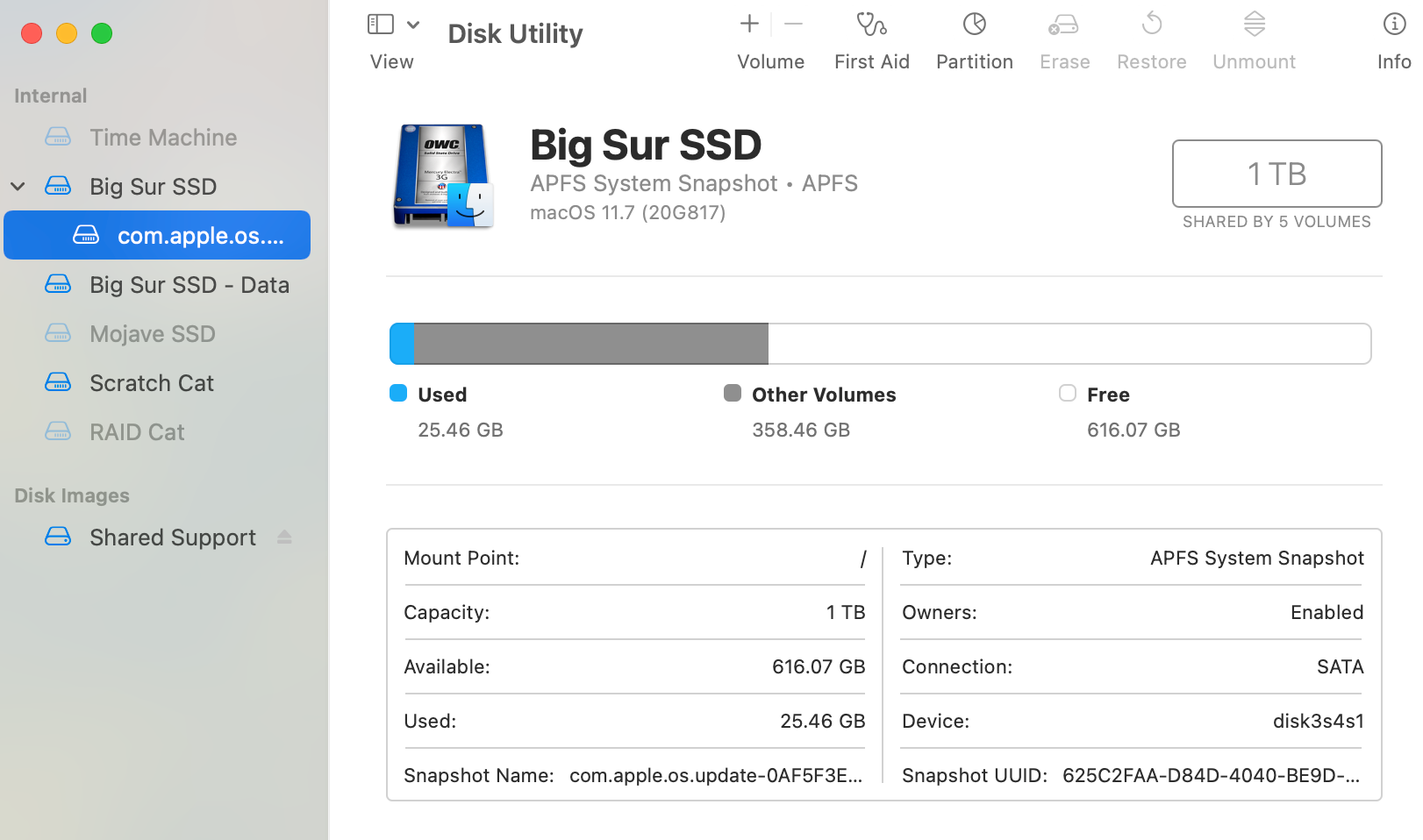
Task: Click the RAID Cat drive icon
Action: pyautogui.click(x=58, y=431)
